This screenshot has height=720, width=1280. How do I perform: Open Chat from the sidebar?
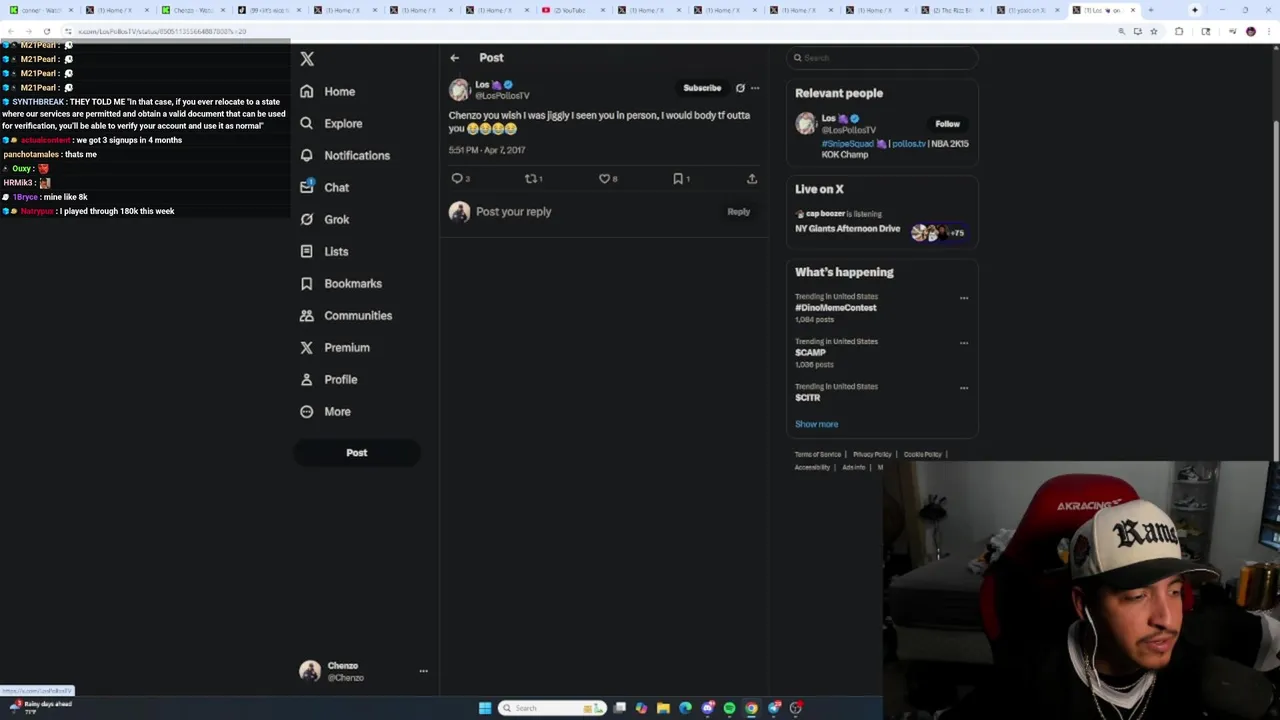(324, 187)
